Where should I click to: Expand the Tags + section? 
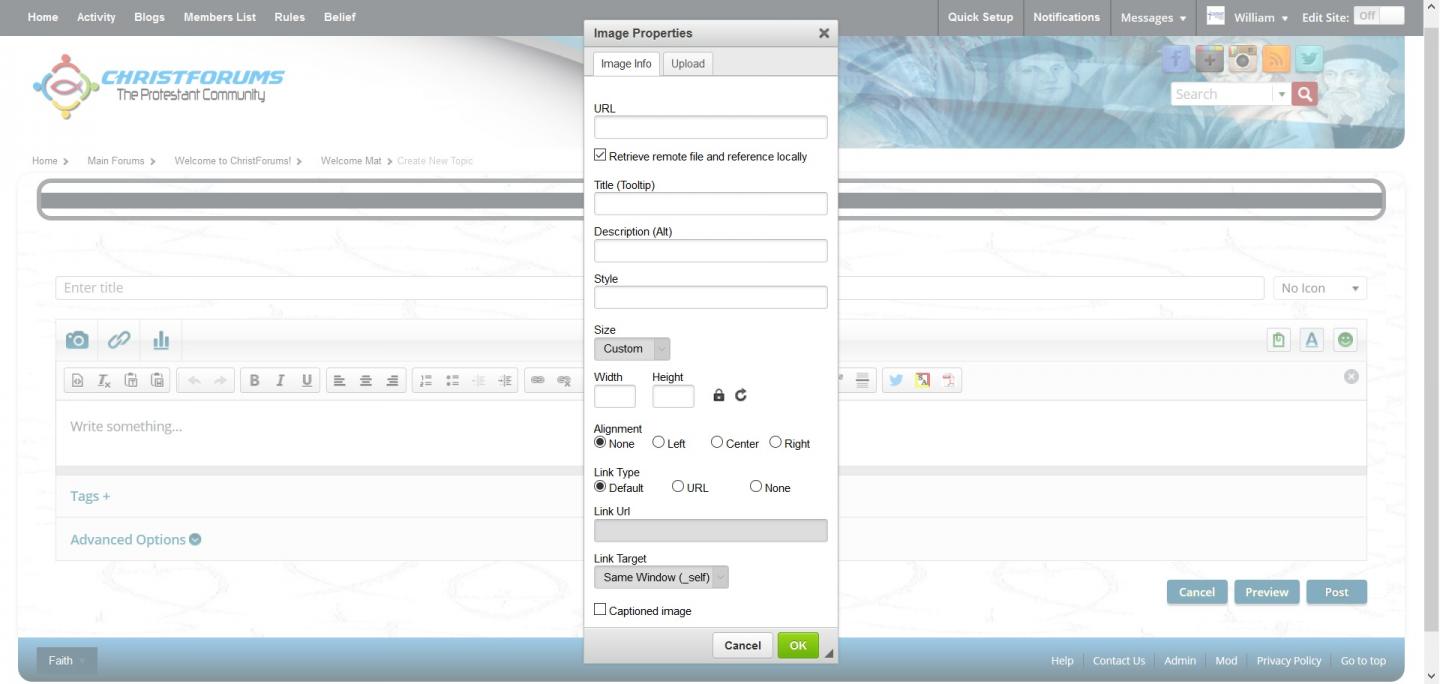(90, 496)
